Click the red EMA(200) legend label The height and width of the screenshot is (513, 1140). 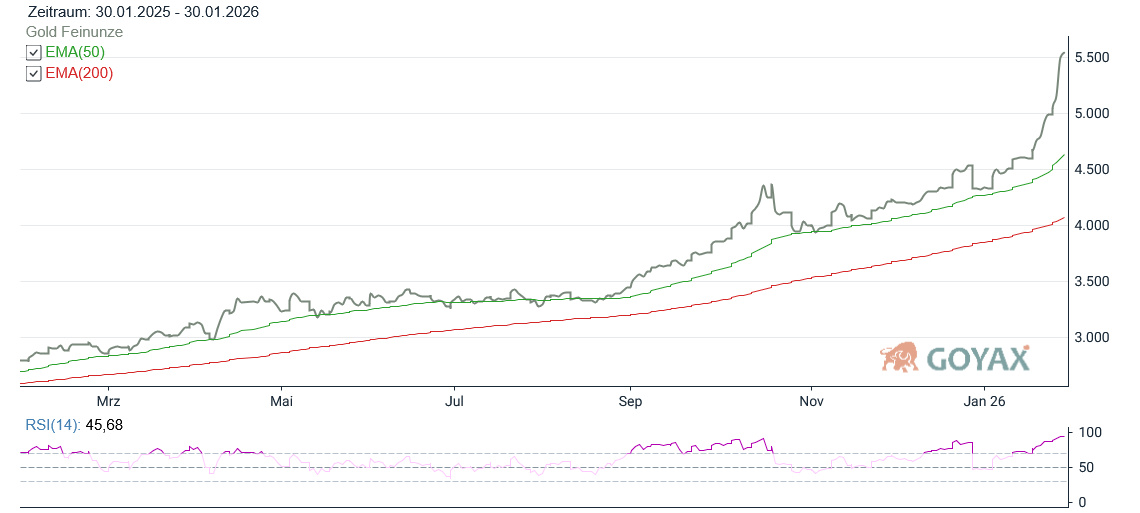coord(79,73)
